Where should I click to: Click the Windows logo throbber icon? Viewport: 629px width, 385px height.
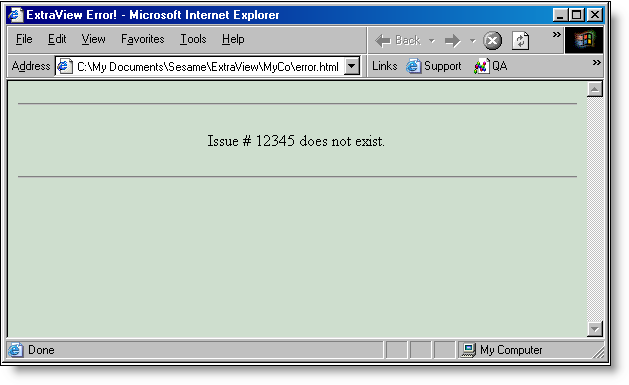[584, 40]
